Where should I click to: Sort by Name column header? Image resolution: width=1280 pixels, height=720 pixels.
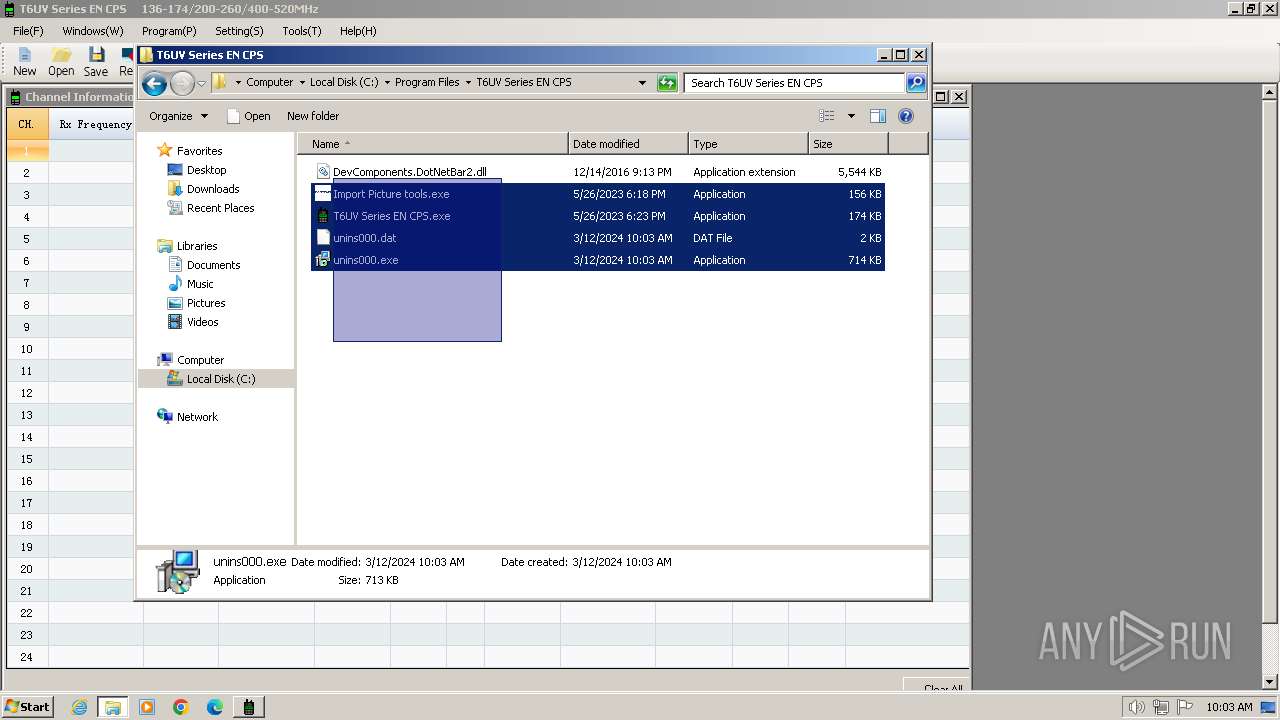pos(433,144)
